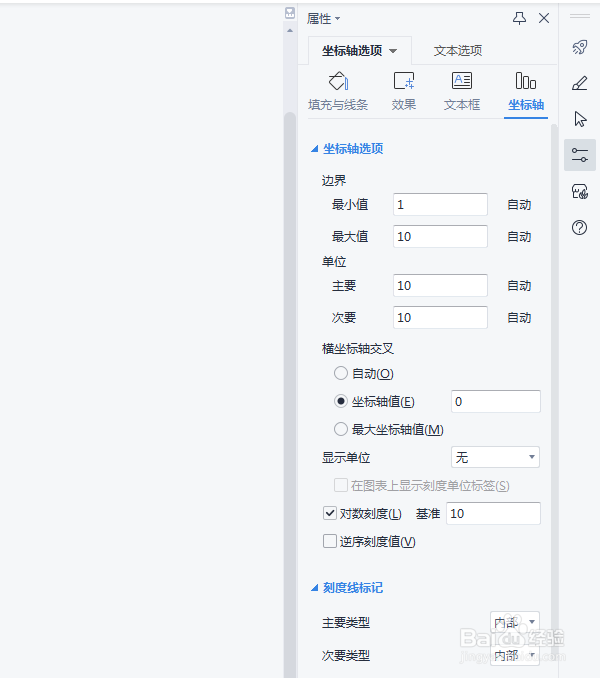Collapse the 坐标轴选项 section
The width and height of the screenshot is (600, 678).
315,149
